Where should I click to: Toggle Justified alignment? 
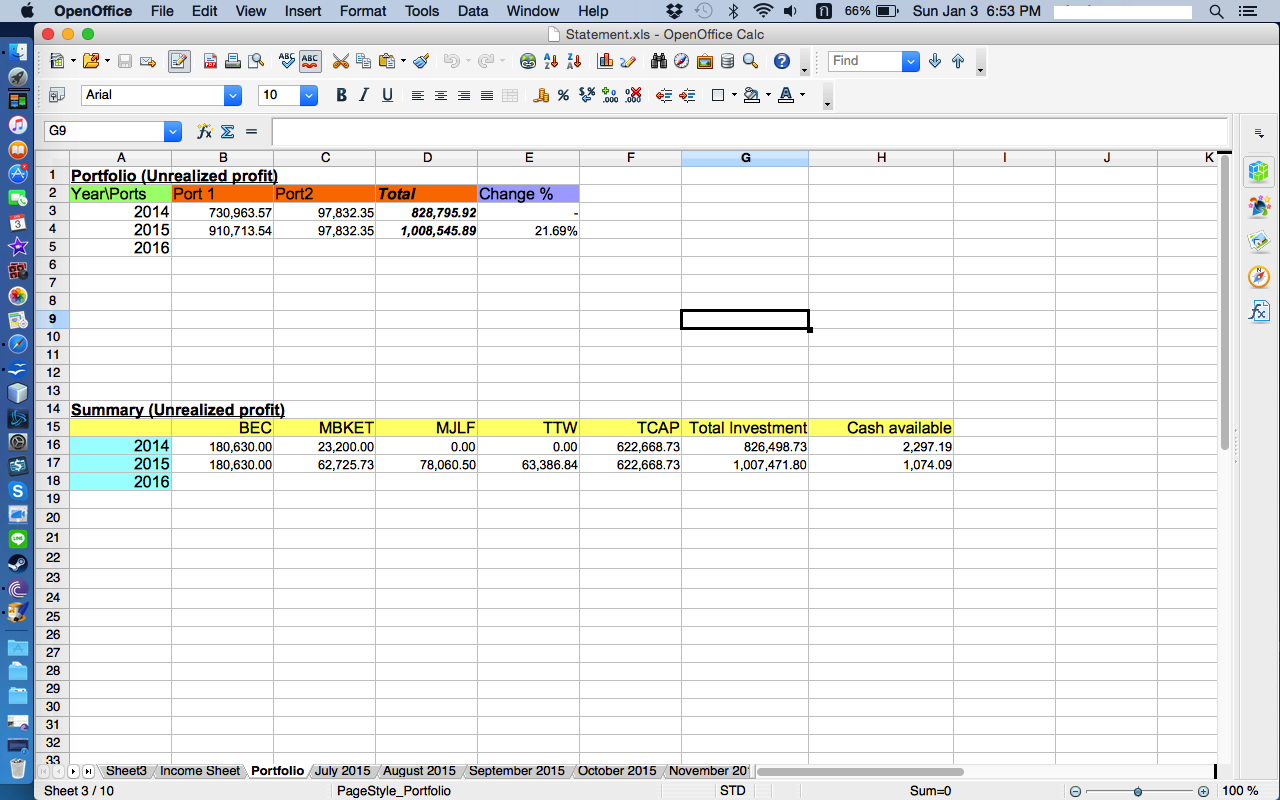[x=486, y=95]
